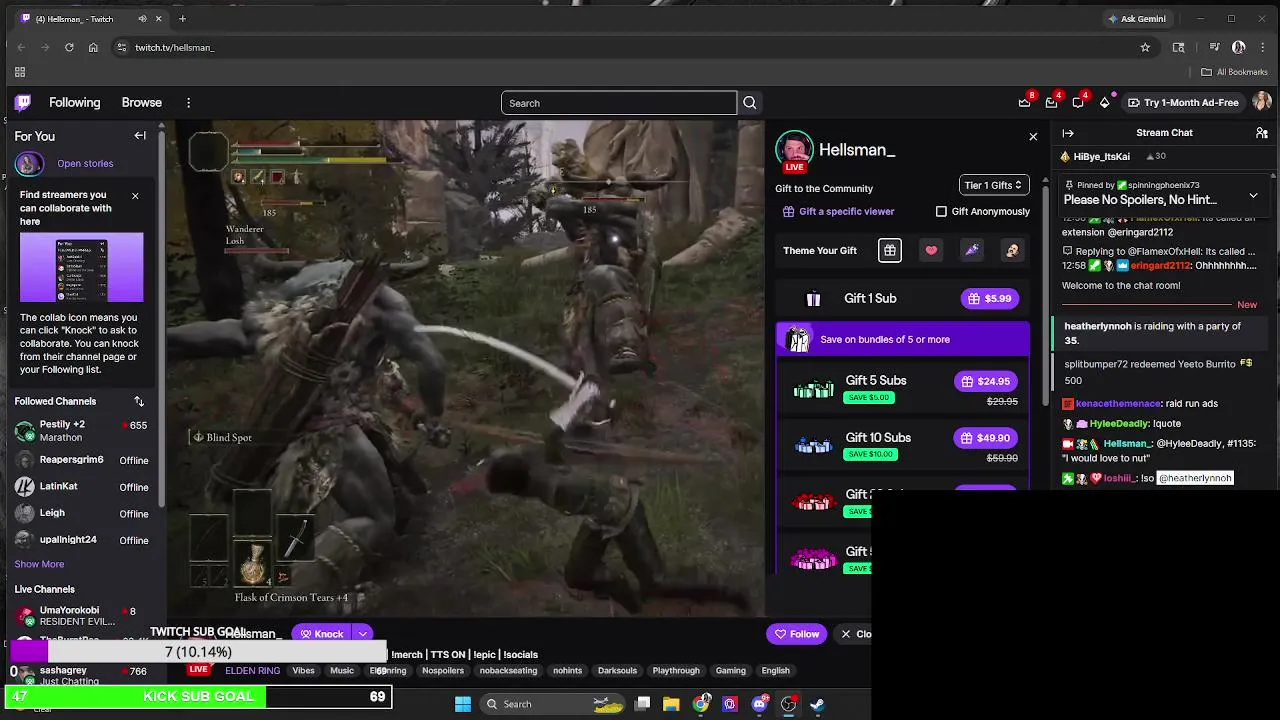This screenshot has height=720, width=1280.
Task: Close the gift subs panel
Action: (1033, 137)
